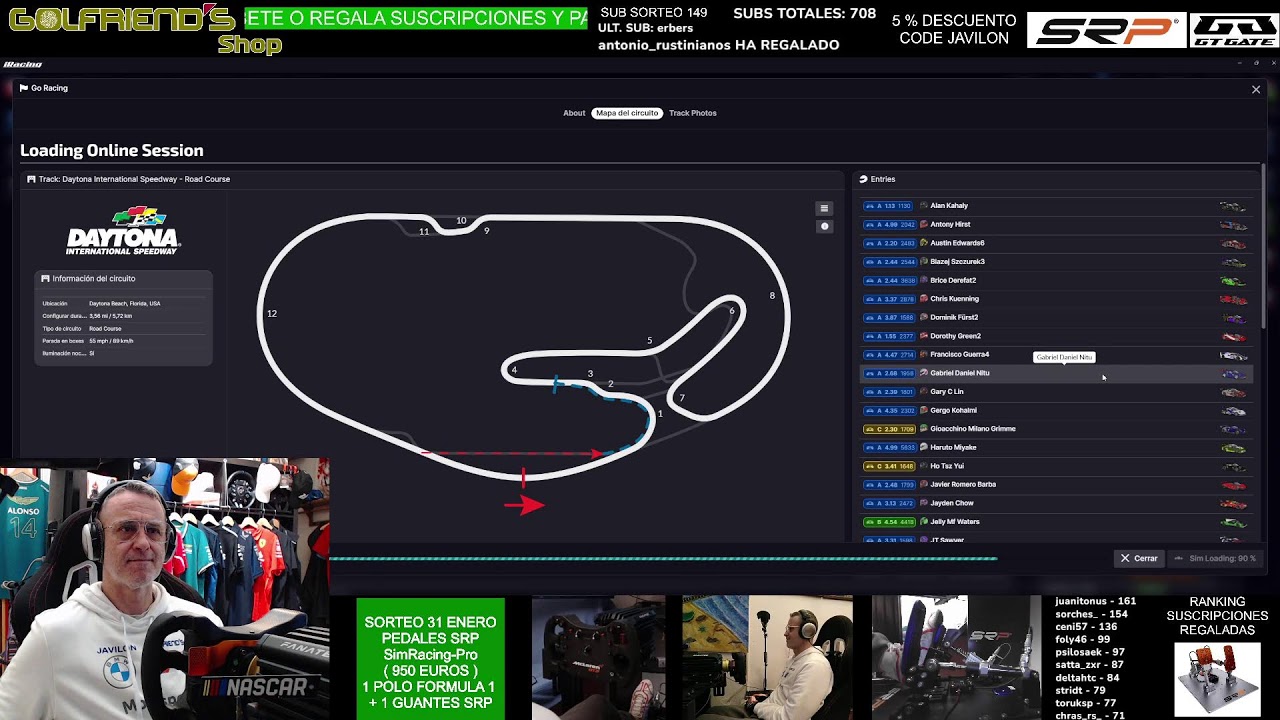Click the sim loading progress bar

(x=664, y=558)
